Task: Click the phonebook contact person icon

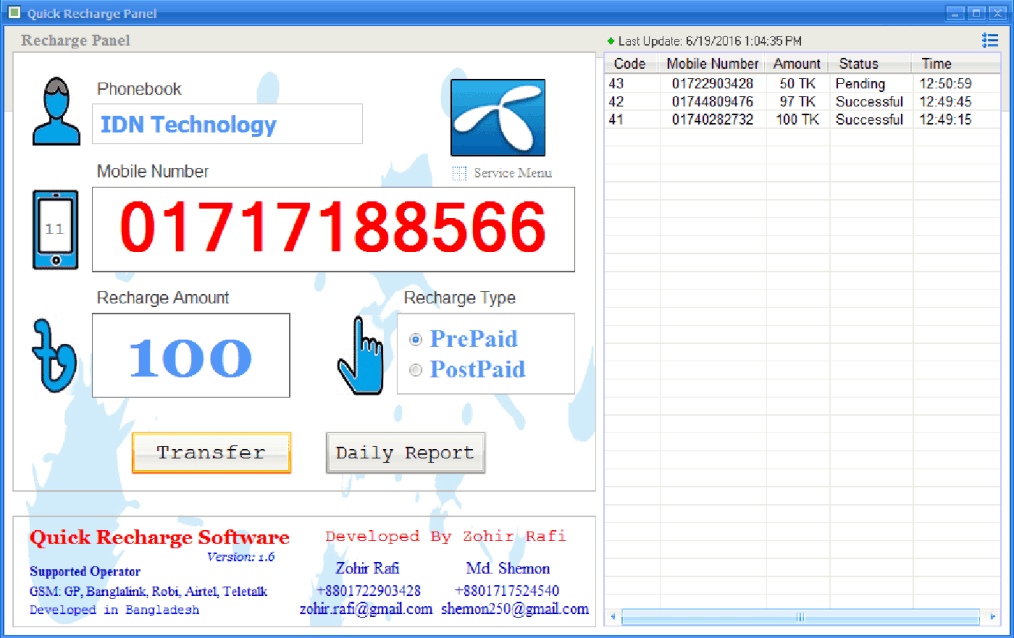Action: point(56,111)
